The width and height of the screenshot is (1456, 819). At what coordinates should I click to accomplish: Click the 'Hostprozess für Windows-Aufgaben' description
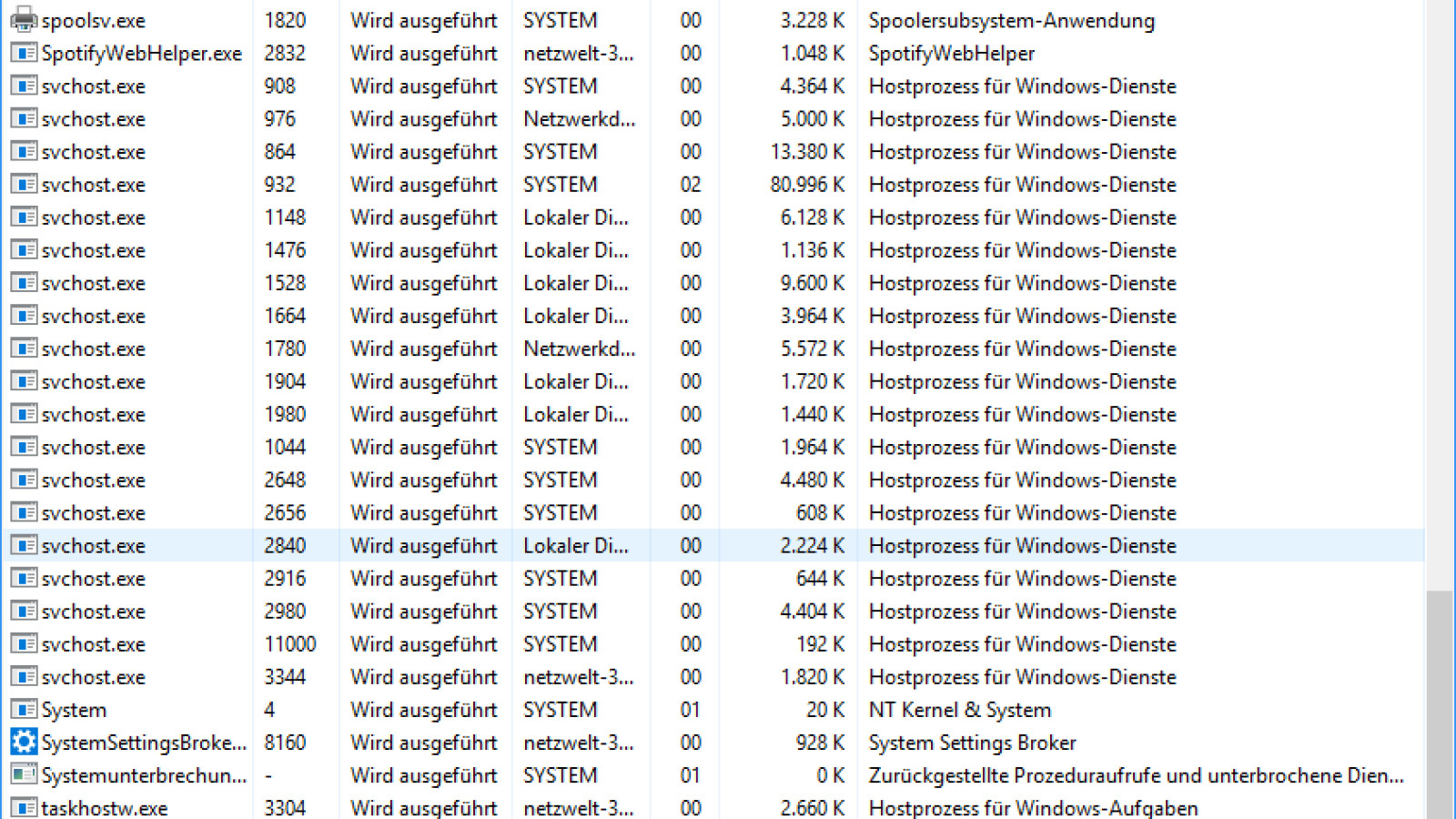coord(1033,808)
